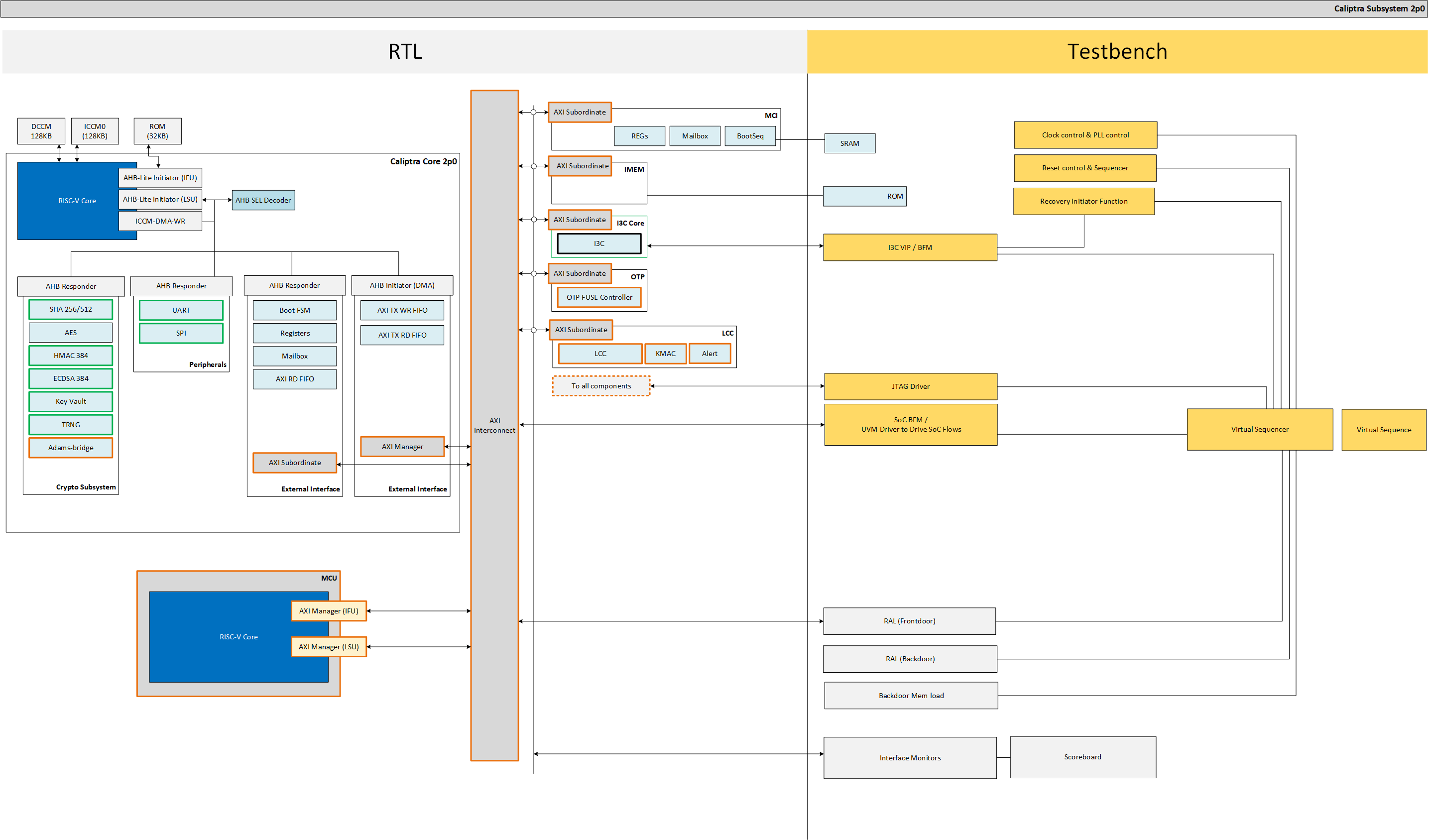The height and width of the screenshot is (840, 1430).
Task: Click the BootSeq box in MCI
Action: 750,136
